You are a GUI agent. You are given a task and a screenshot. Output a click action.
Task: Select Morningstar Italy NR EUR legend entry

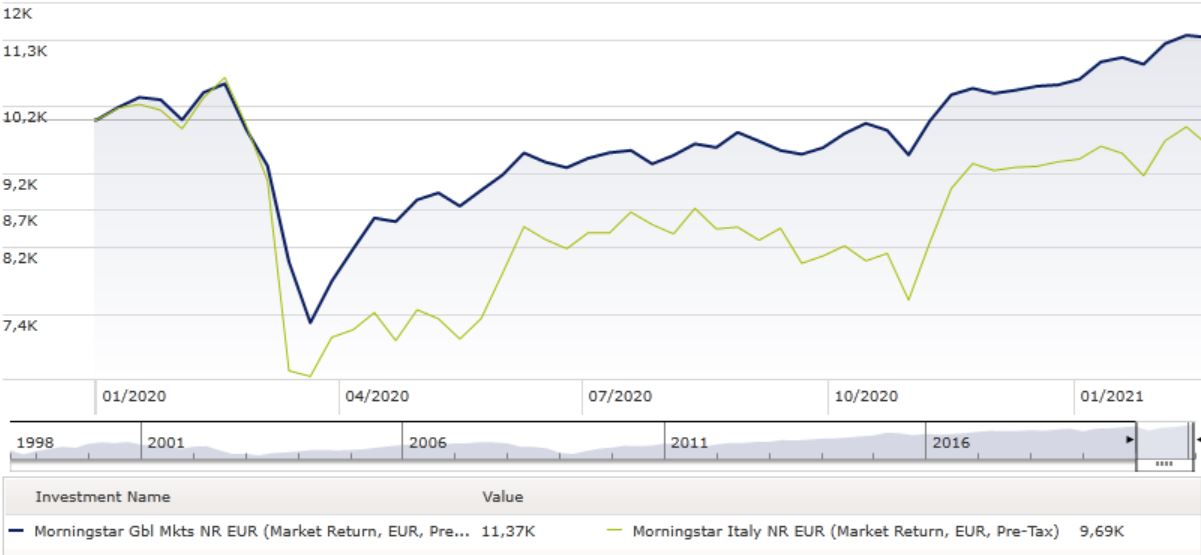(x=845, y=530)
